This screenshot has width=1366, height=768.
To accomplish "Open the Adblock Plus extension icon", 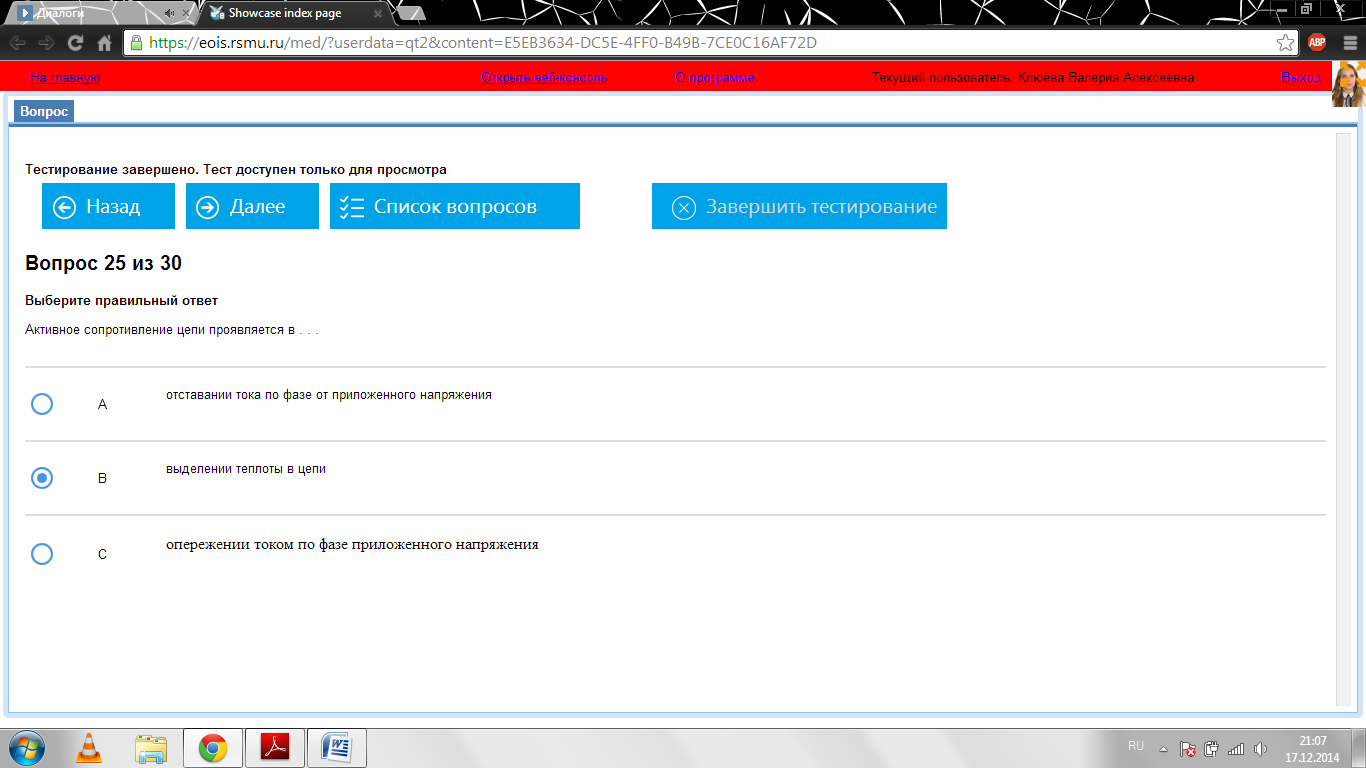I will (x=1317, y=42).
